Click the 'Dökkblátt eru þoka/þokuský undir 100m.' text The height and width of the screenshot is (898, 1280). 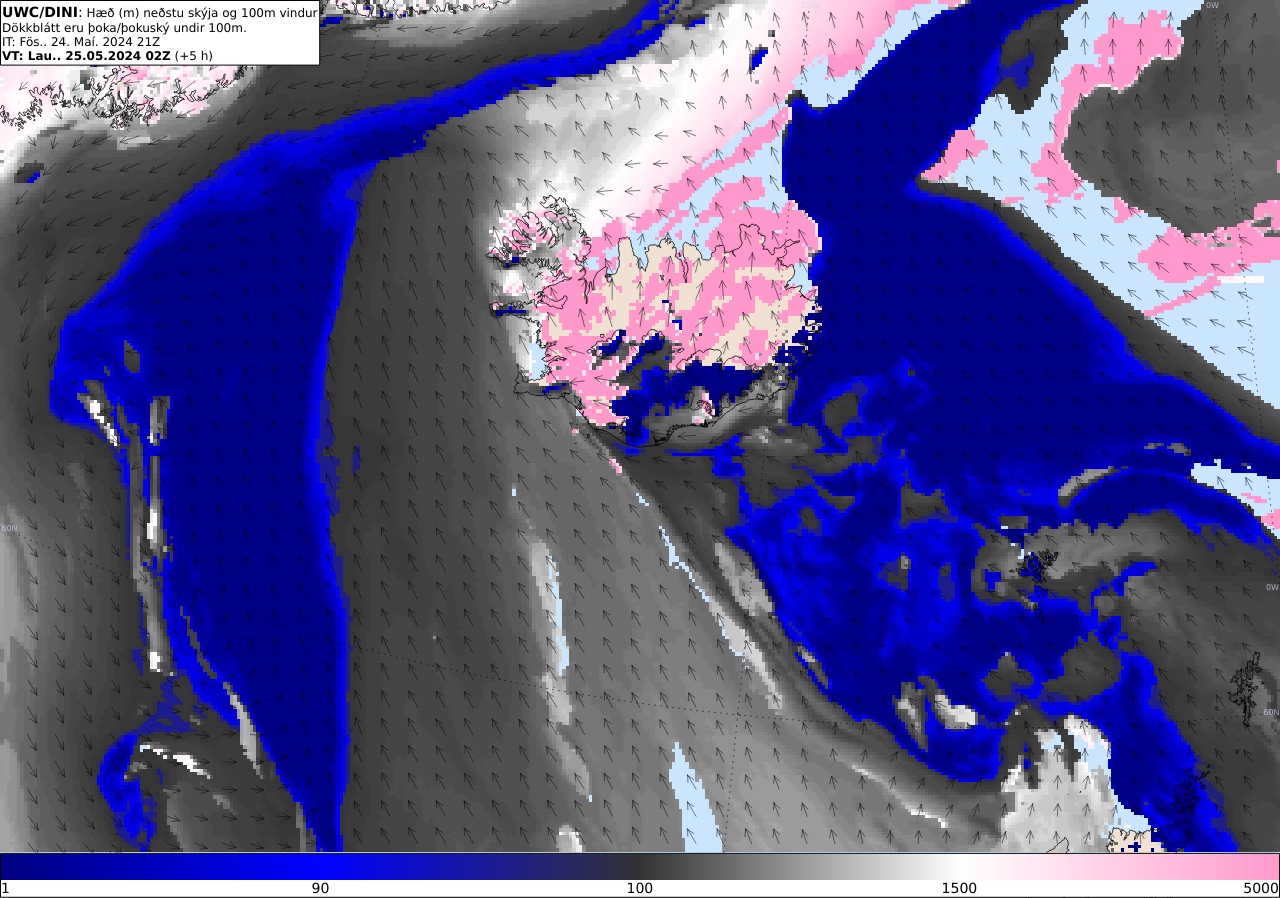pos(124,27)
